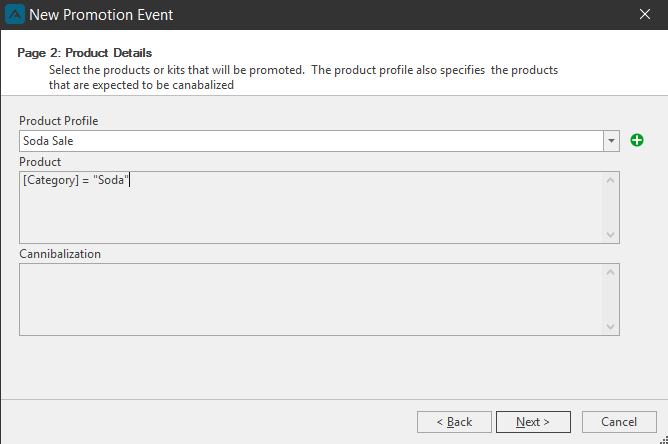Click Cannibalization box scroll up arrow
The height and width of the screenshot is (444, 668).
(x=610, y=272)
